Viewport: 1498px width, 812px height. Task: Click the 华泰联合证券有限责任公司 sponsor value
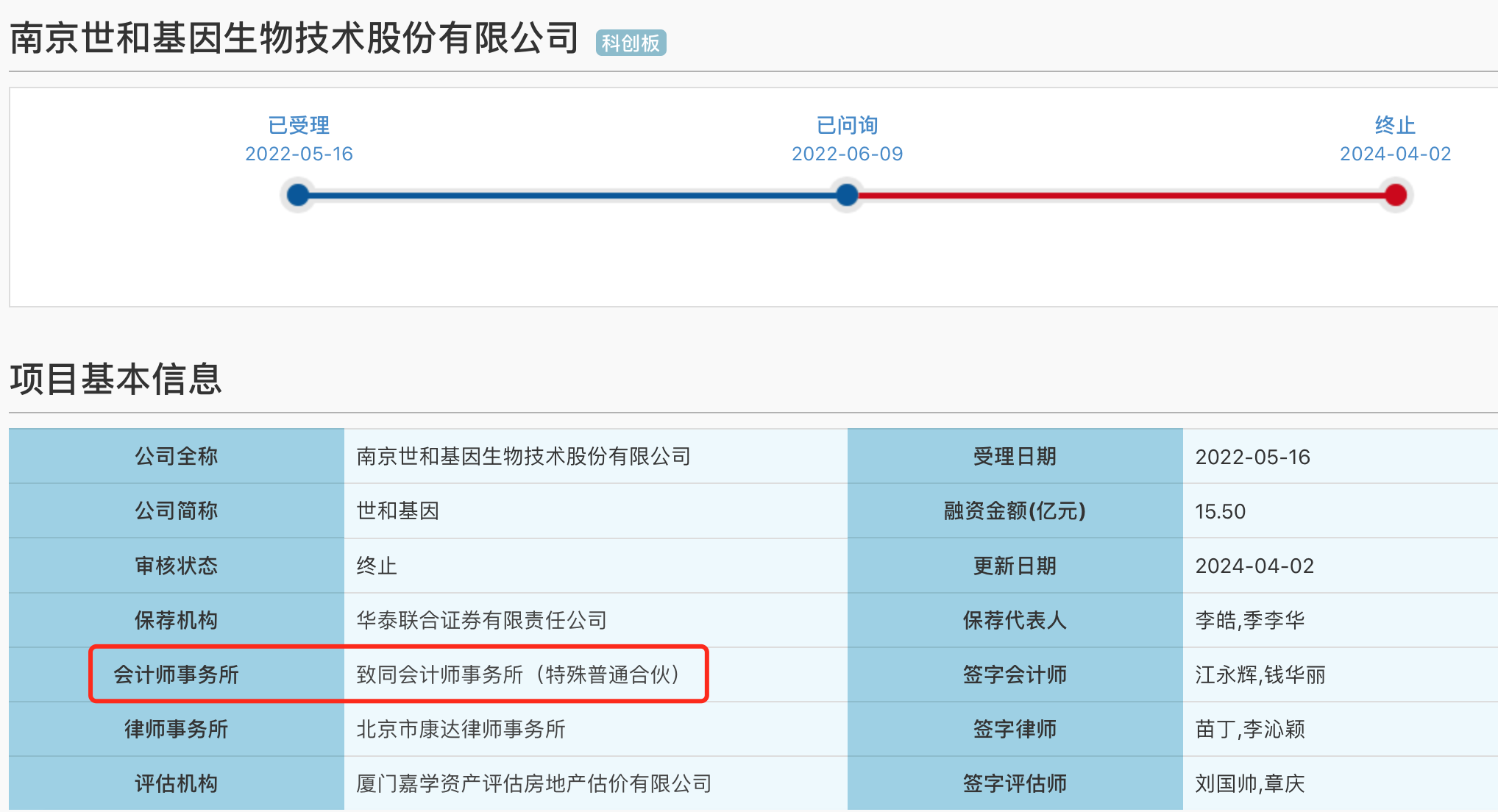pyautogui.click(x=481, y=620)
